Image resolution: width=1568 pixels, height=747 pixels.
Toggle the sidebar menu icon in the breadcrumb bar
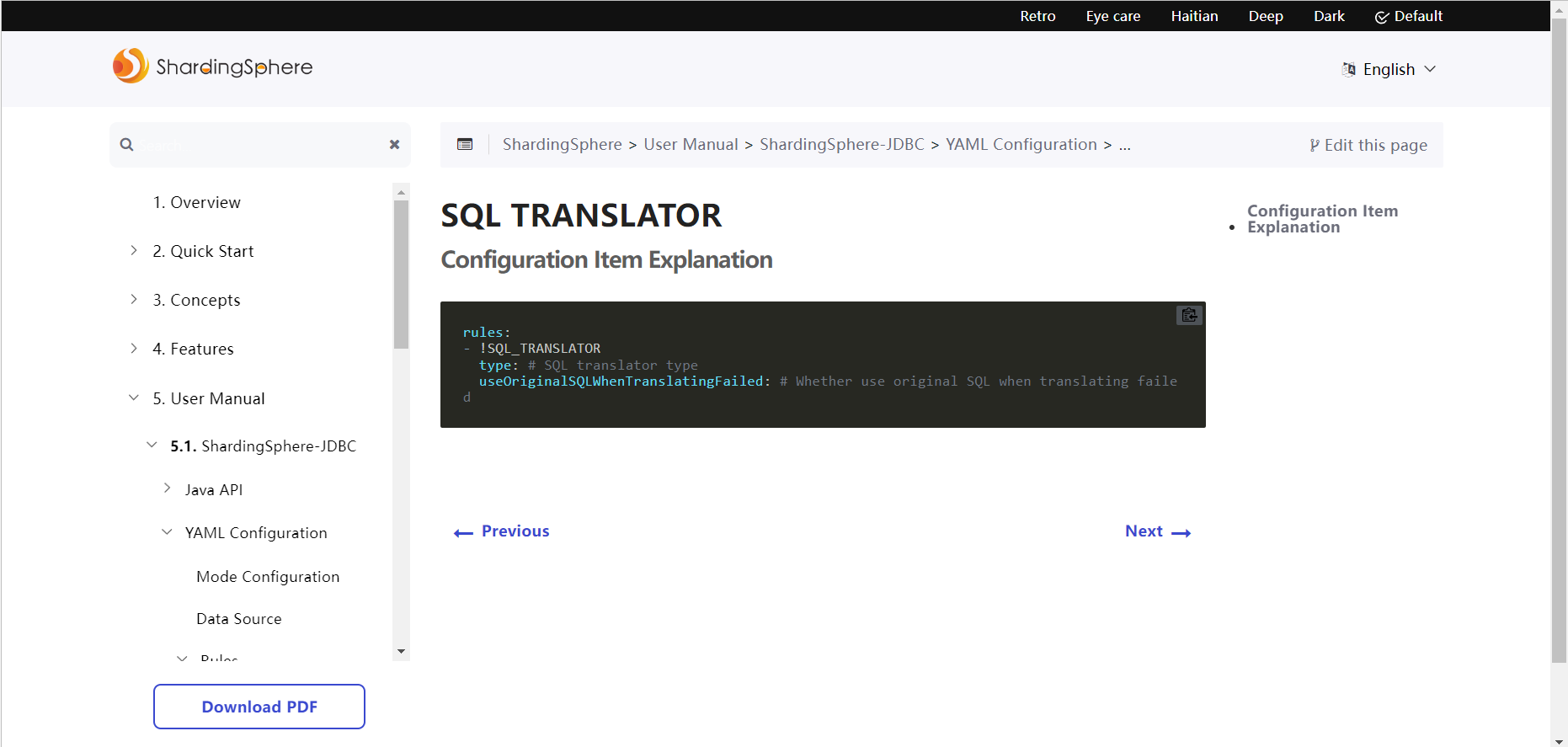point(465,144)
